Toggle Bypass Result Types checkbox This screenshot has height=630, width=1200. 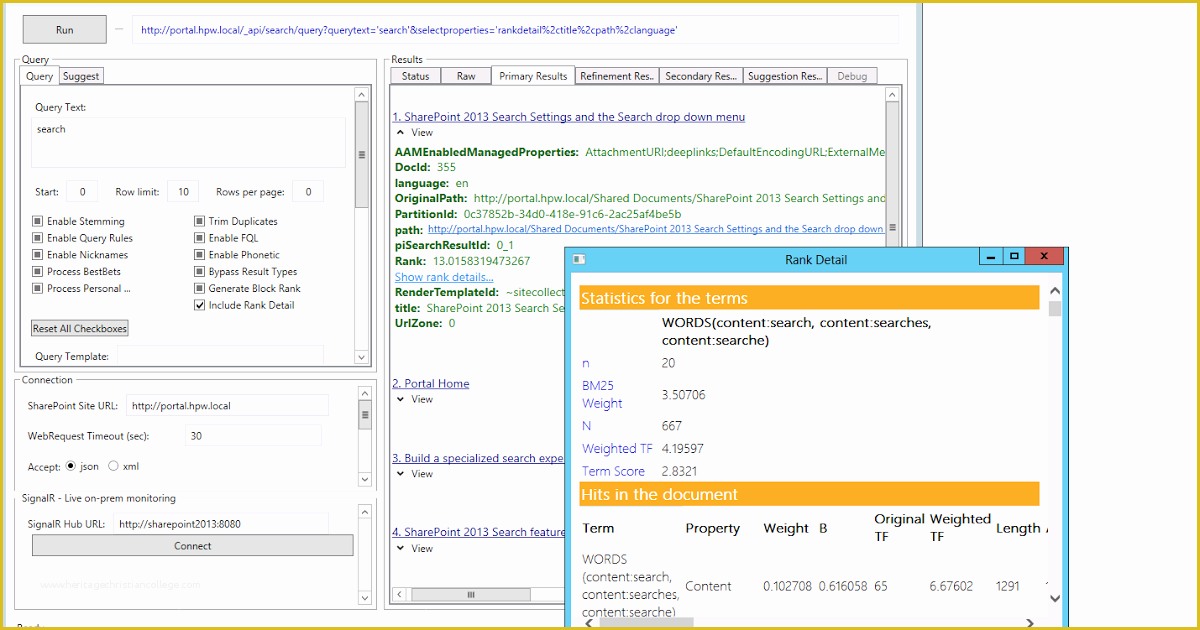pyautogui.click(x=200, y=271)
